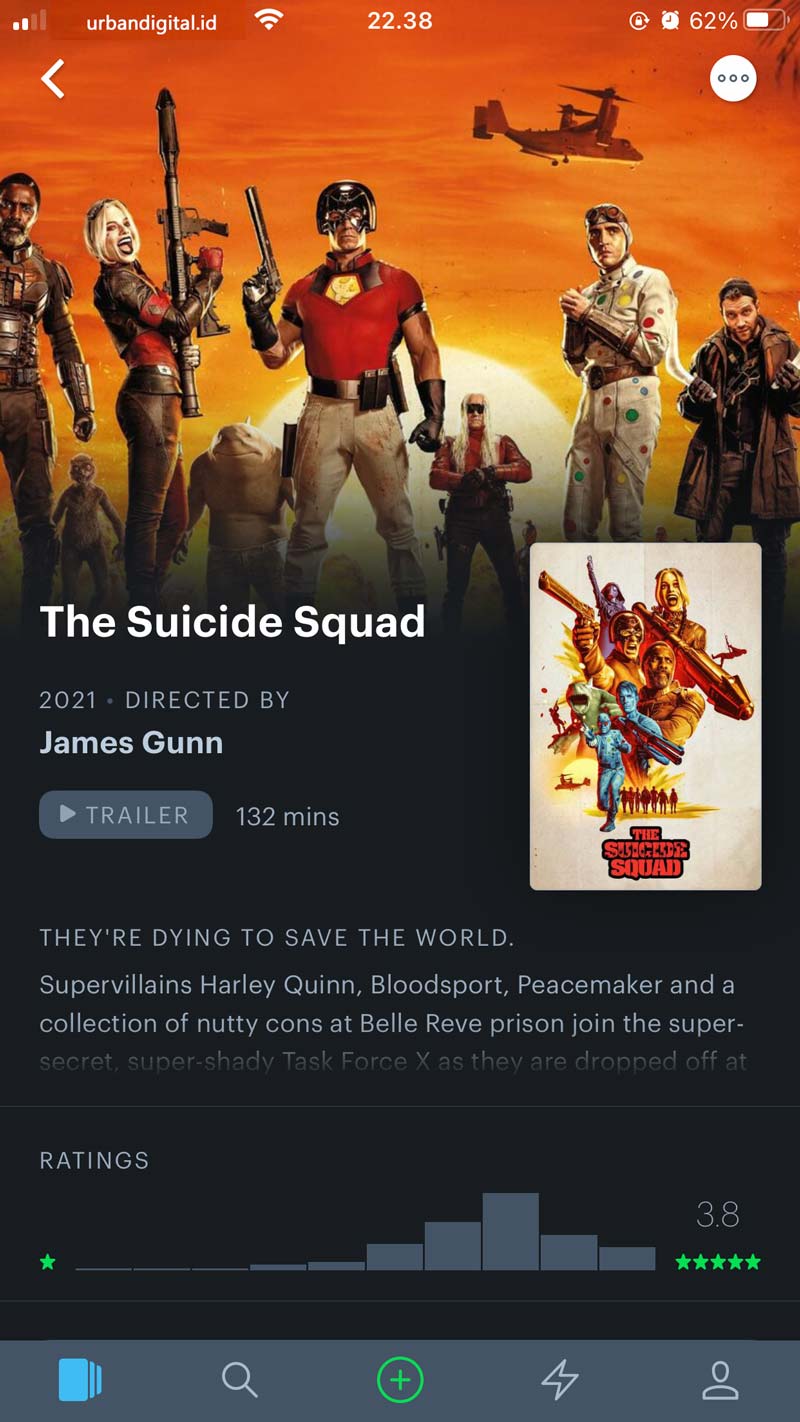
Task: Open the profile person tab
Action: [720, 1381]
